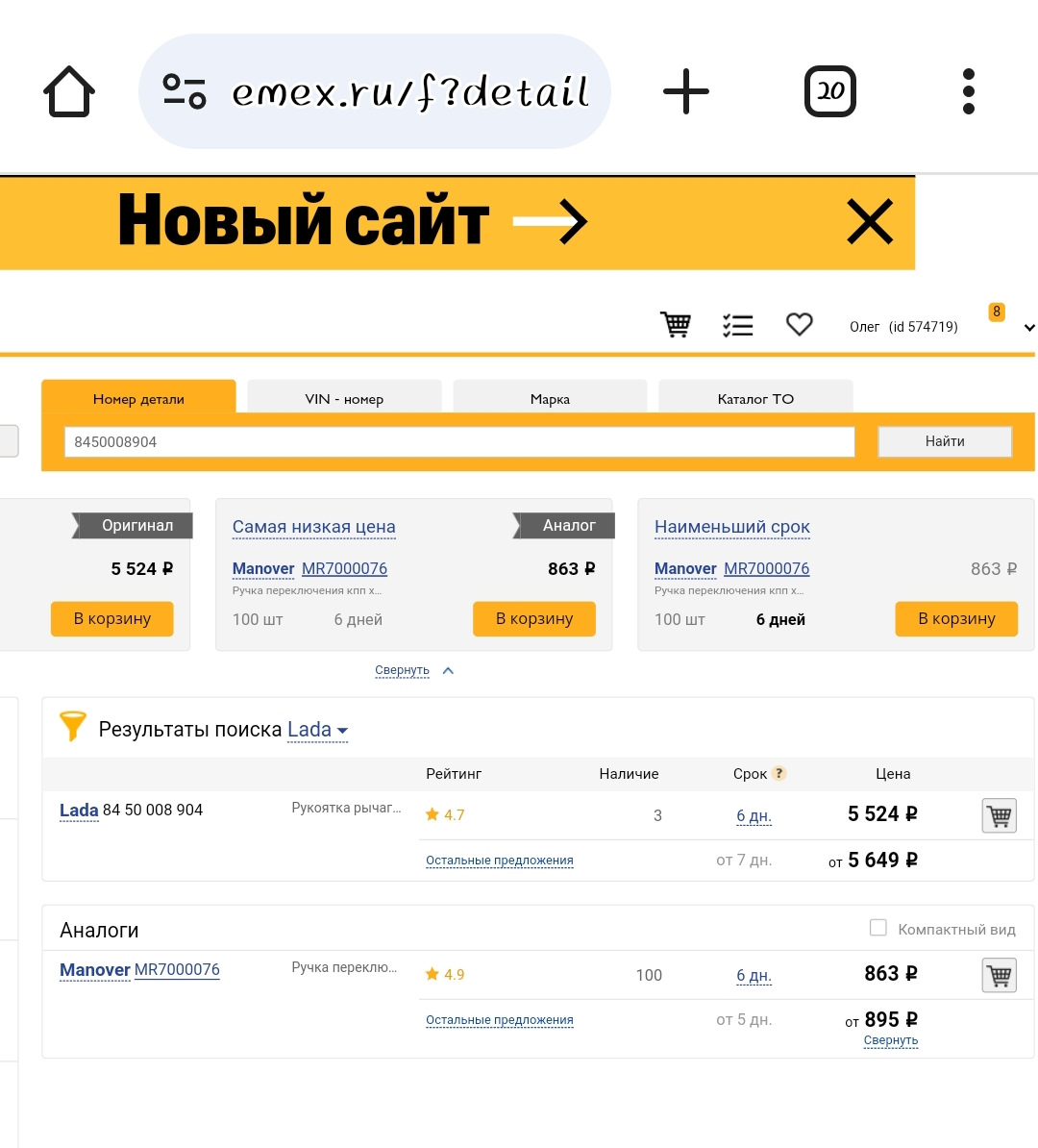Open browser three-dot menu
Screen dimensions: 1038x1148
pyautogui.click(x=969, y=91)
